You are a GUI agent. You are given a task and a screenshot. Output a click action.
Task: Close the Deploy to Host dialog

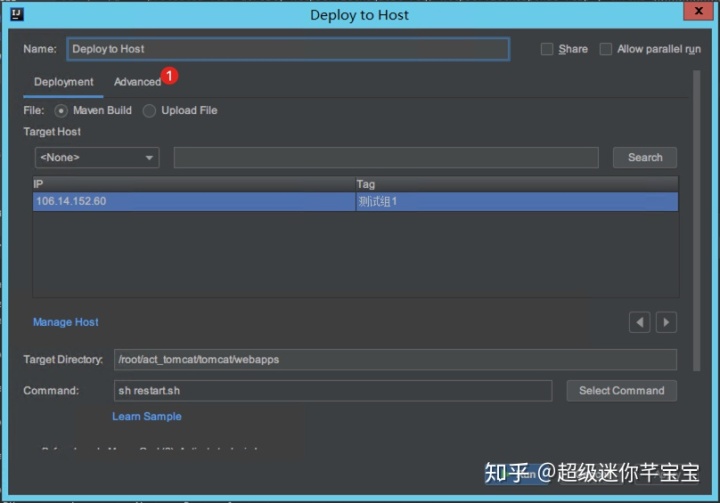pyautogui.click(x=698, y=11)
